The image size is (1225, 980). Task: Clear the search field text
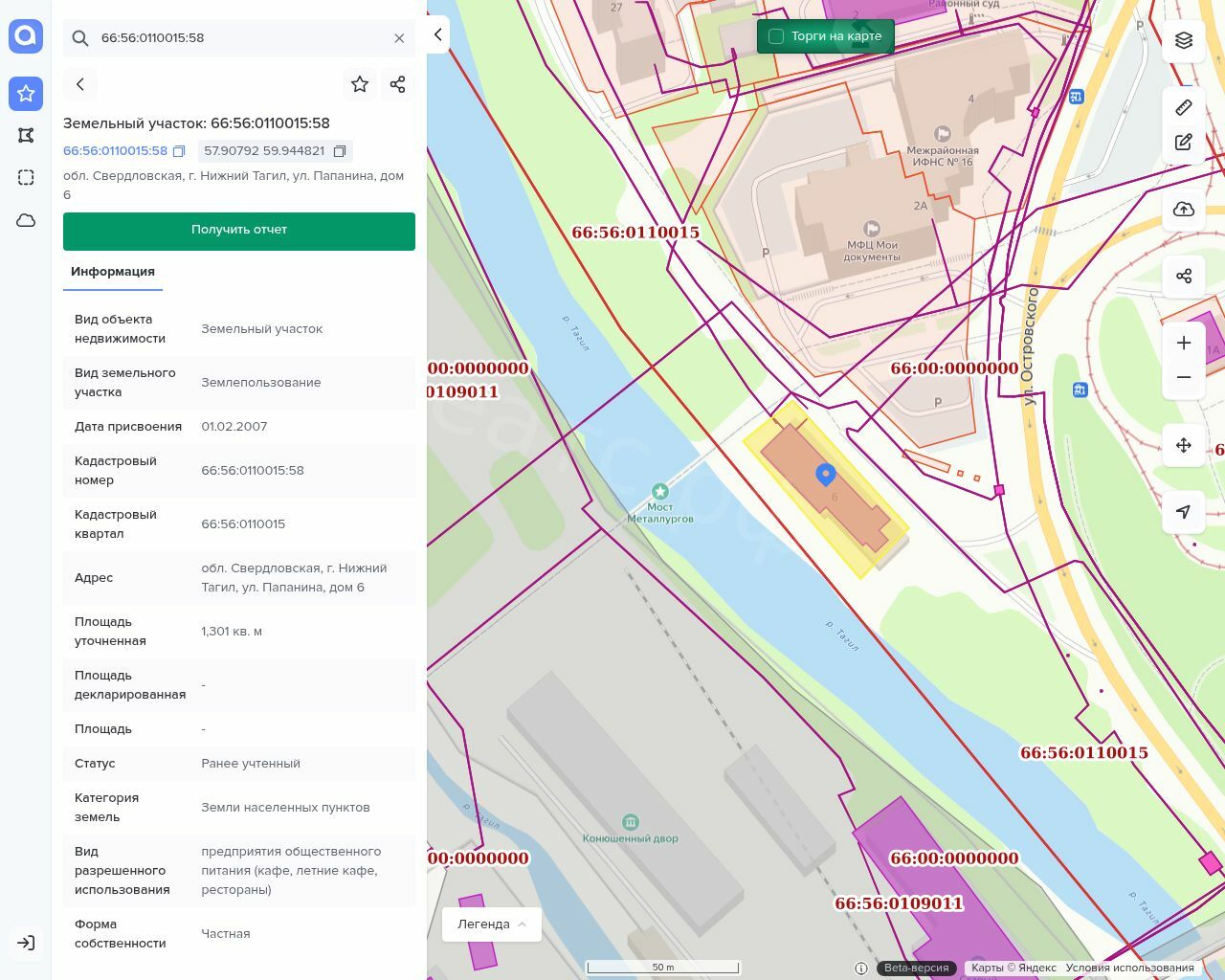tap(399, 38)
